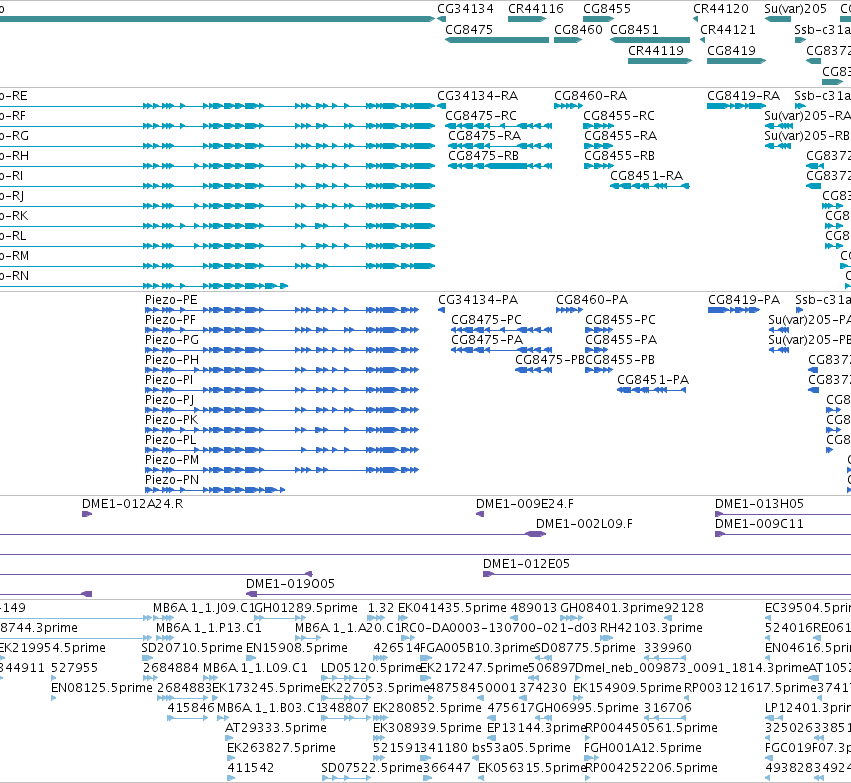
Task: Select the DME1-019O05 clone label
Action: coord(290,584)
